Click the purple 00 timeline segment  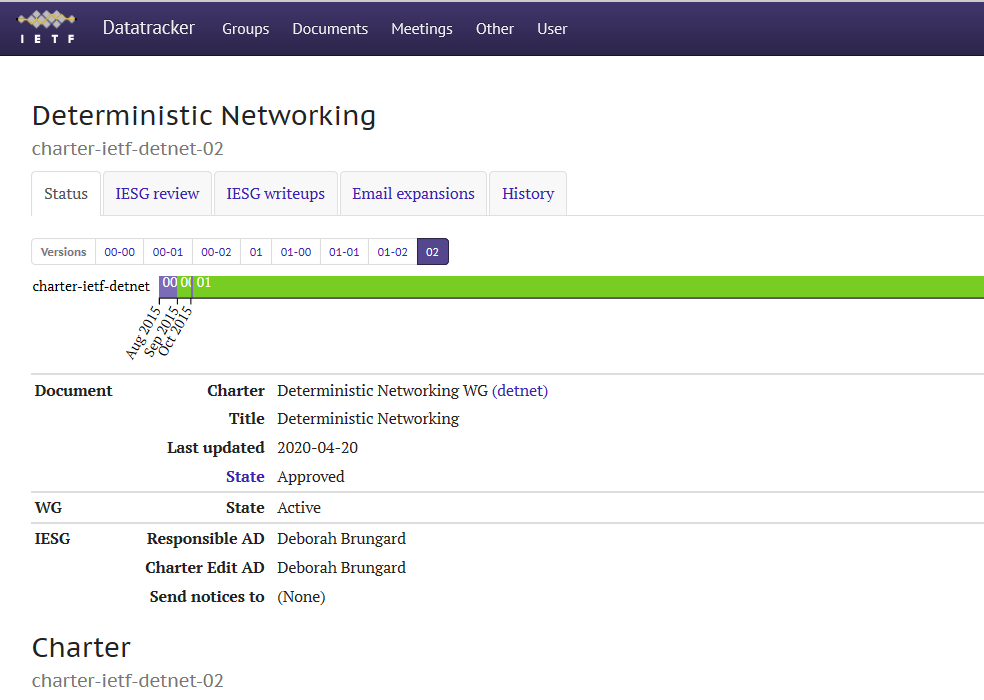click(x=168, y=286)
